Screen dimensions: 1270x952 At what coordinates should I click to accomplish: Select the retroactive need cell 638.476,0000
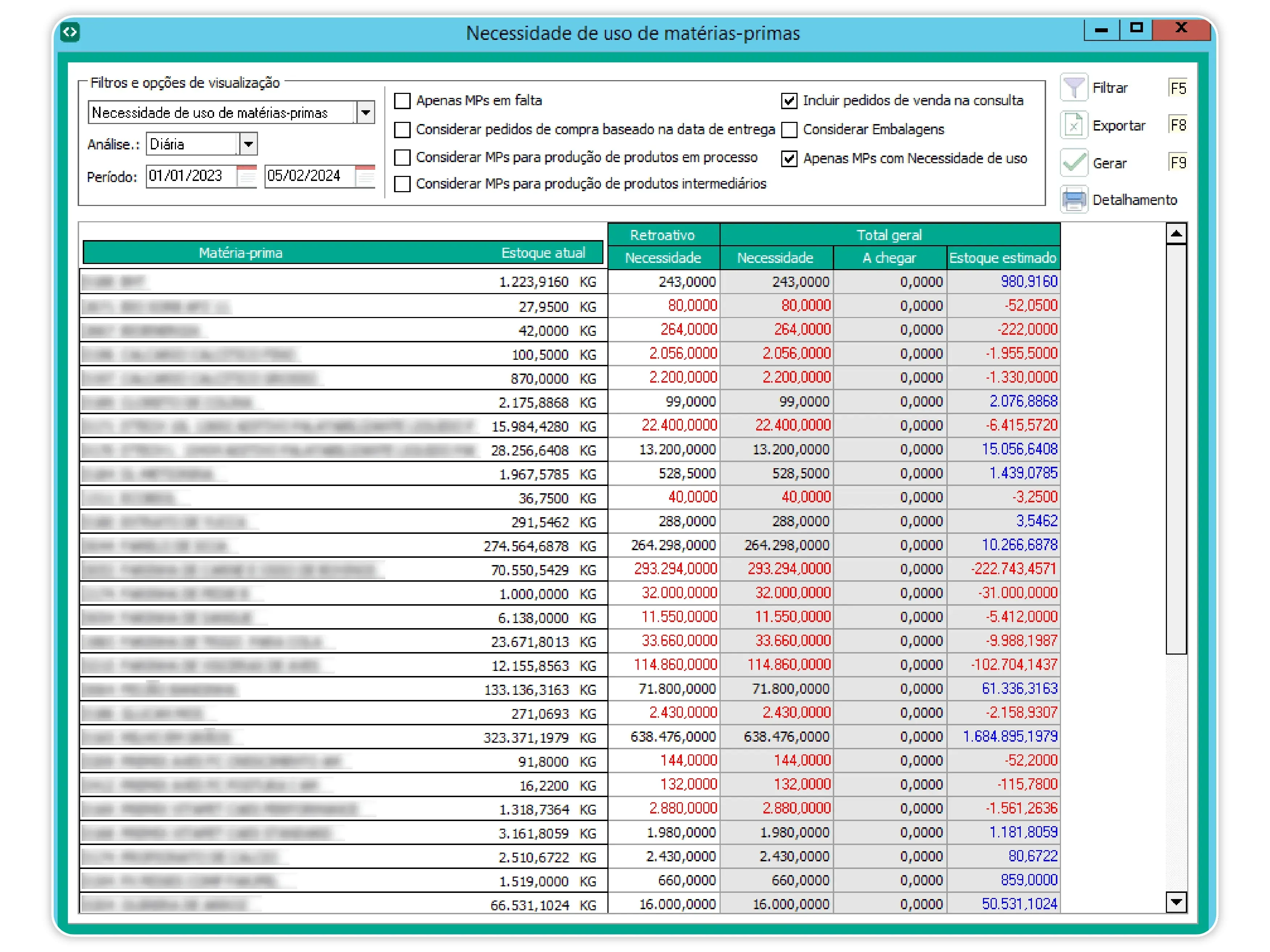click(663, 736)
